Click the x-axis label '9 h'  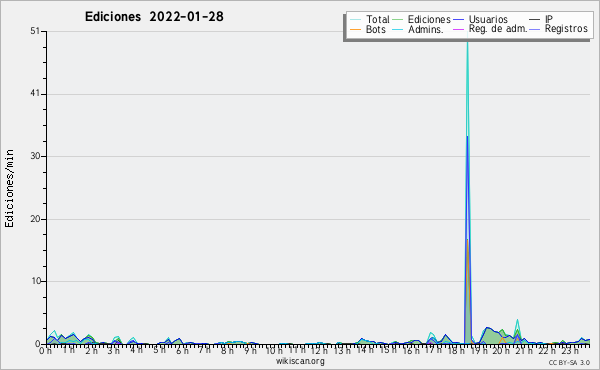pyautogui.click(x=250, y=351)
